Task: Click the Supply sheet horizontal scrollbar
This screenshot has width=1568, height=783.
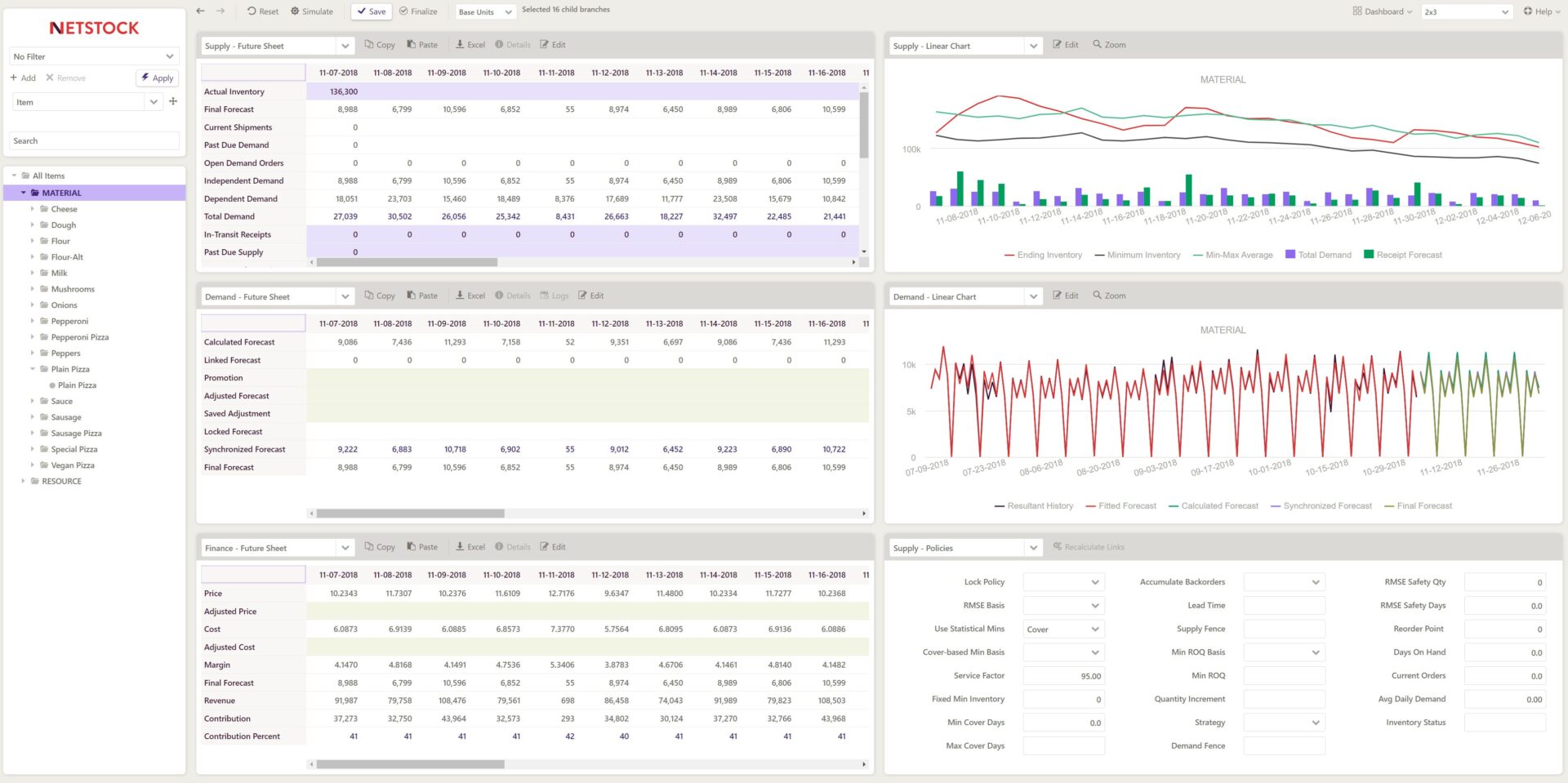Action: coord(407,262)
